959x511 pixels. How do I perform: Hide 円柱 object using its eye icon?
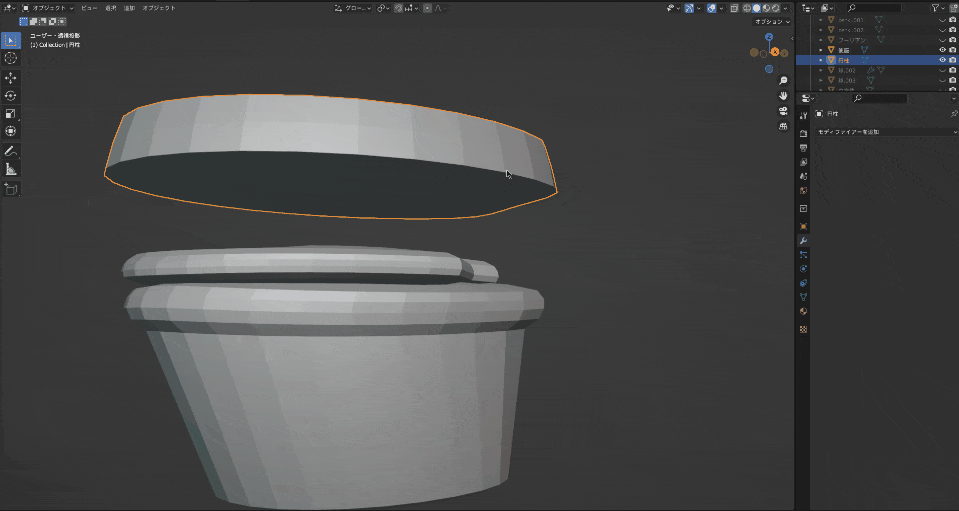click(942, 60)
